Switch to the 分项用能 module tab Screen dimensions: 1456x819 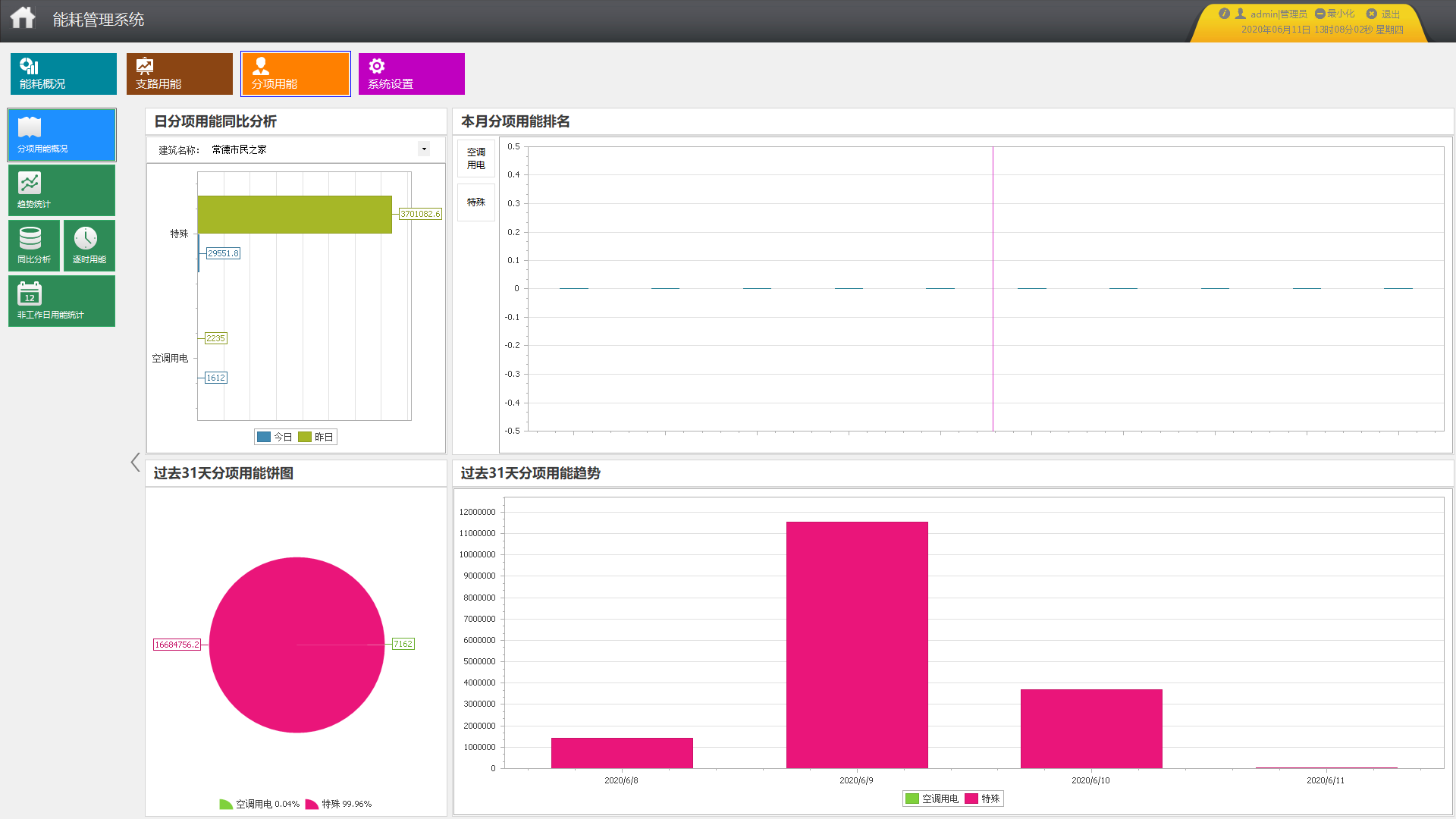[x=296, y=74]
